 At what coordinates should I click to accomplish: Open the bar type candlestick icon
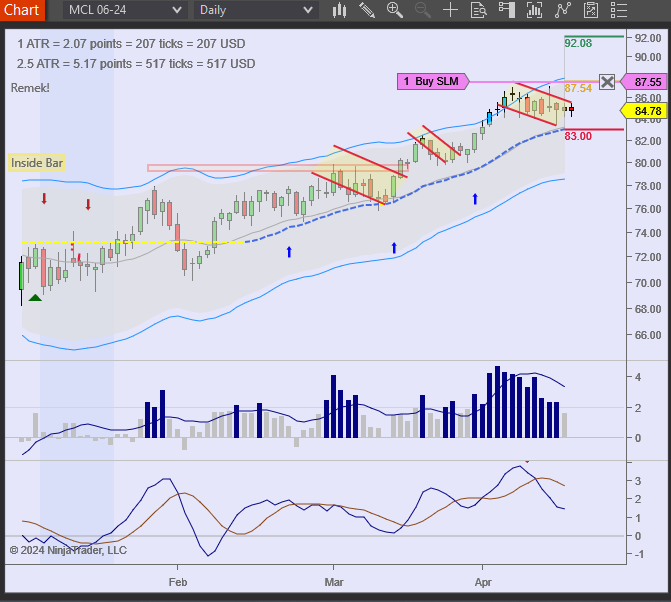pyautogui.click(x=339, y=10)
